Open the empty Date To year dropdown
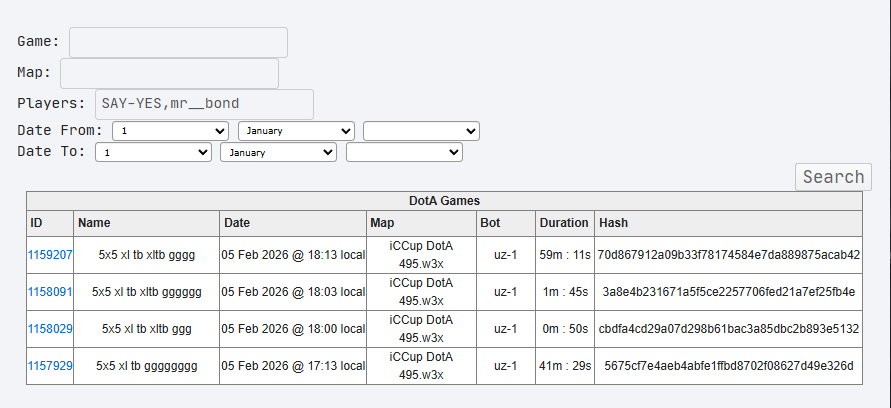Screen dimensions: 891x408 point(404,152)
